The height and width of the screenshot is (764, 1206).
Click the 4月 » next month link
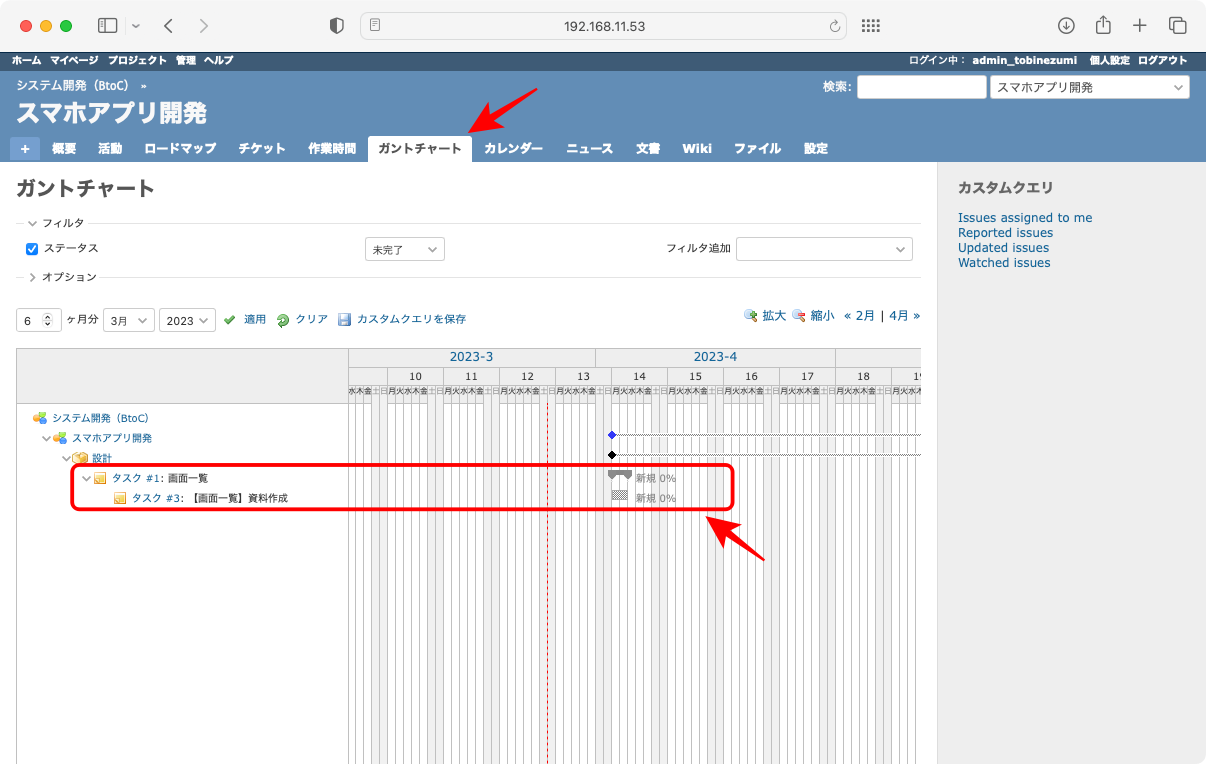pos(903,316)
